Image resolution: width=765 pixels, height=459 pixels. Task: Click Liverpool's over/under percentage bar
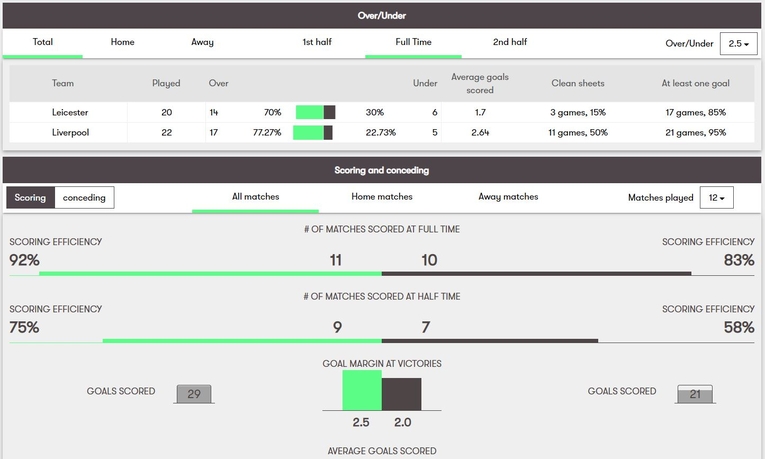(x=315, y=133)
